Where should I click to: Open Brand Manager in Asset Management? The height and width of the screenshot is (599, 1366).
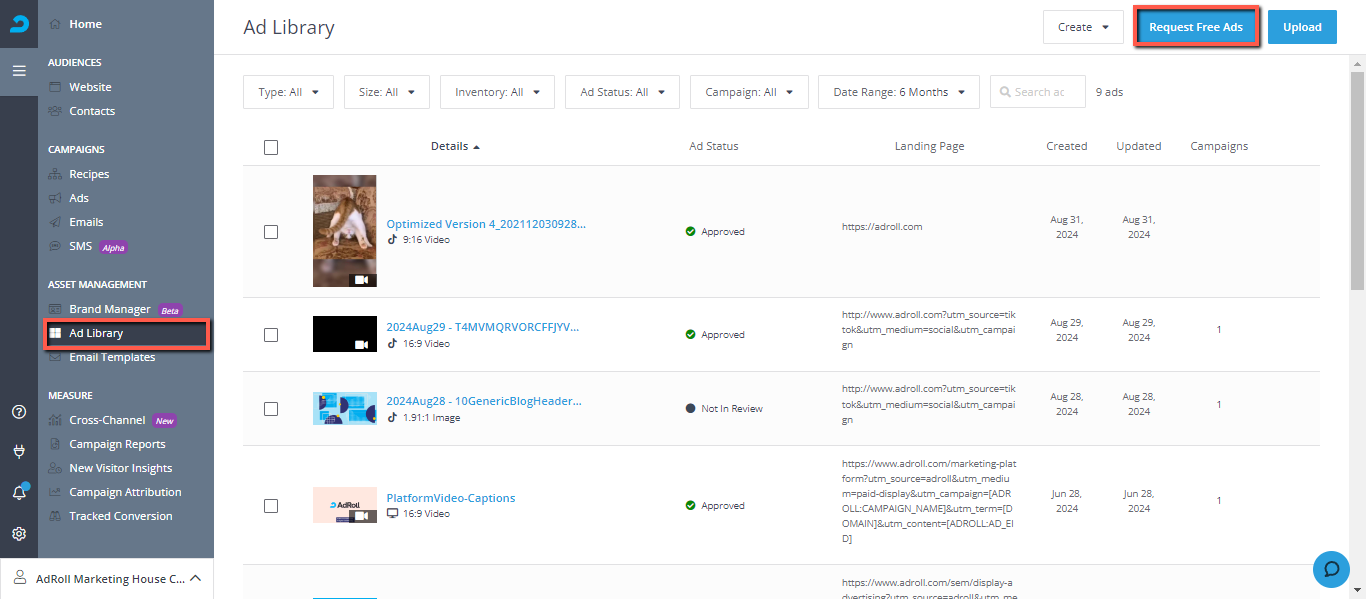[x=110, y=309]
